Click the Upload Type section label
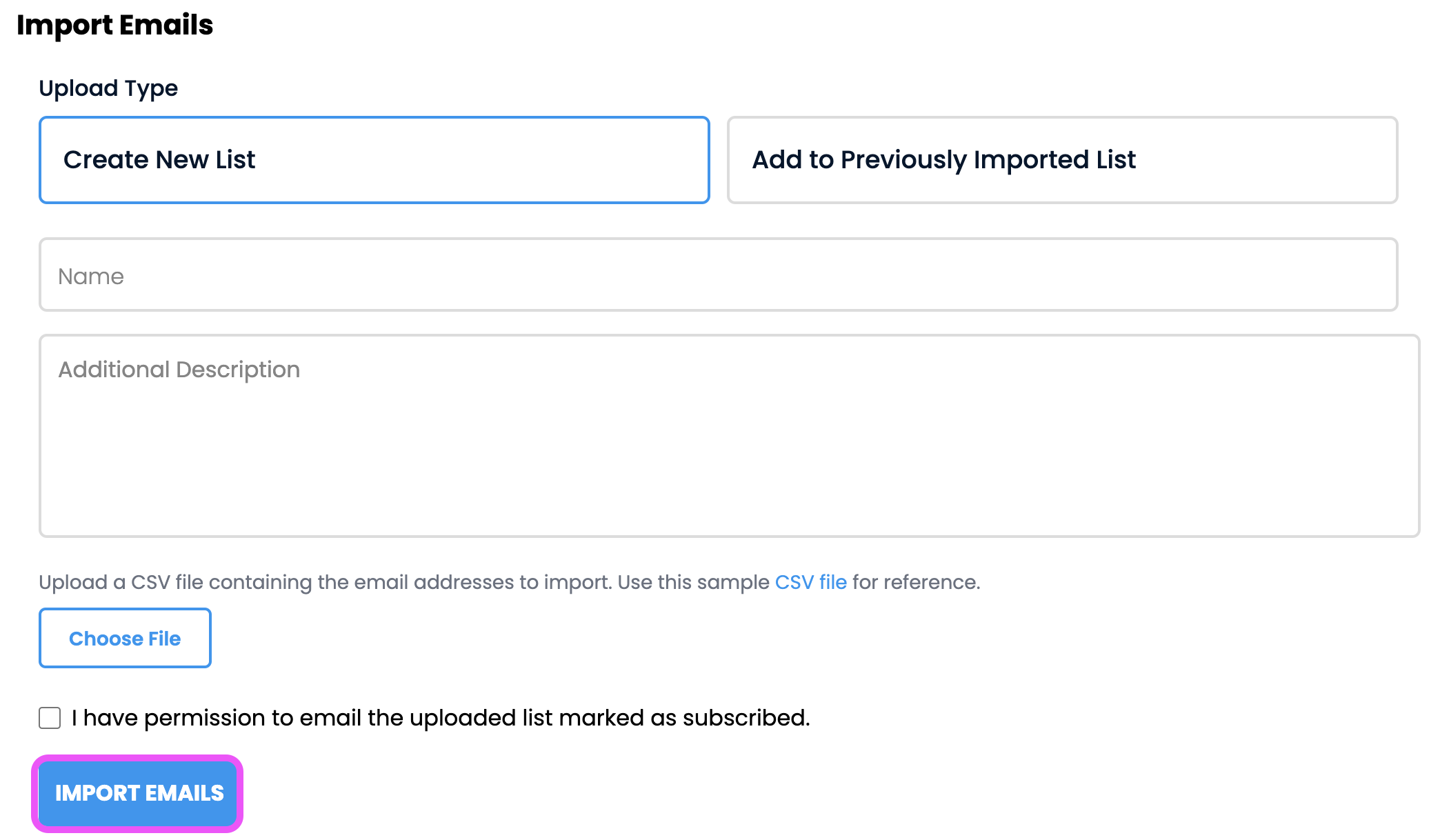Screen dimensions: 1440x840 (108, 88)
